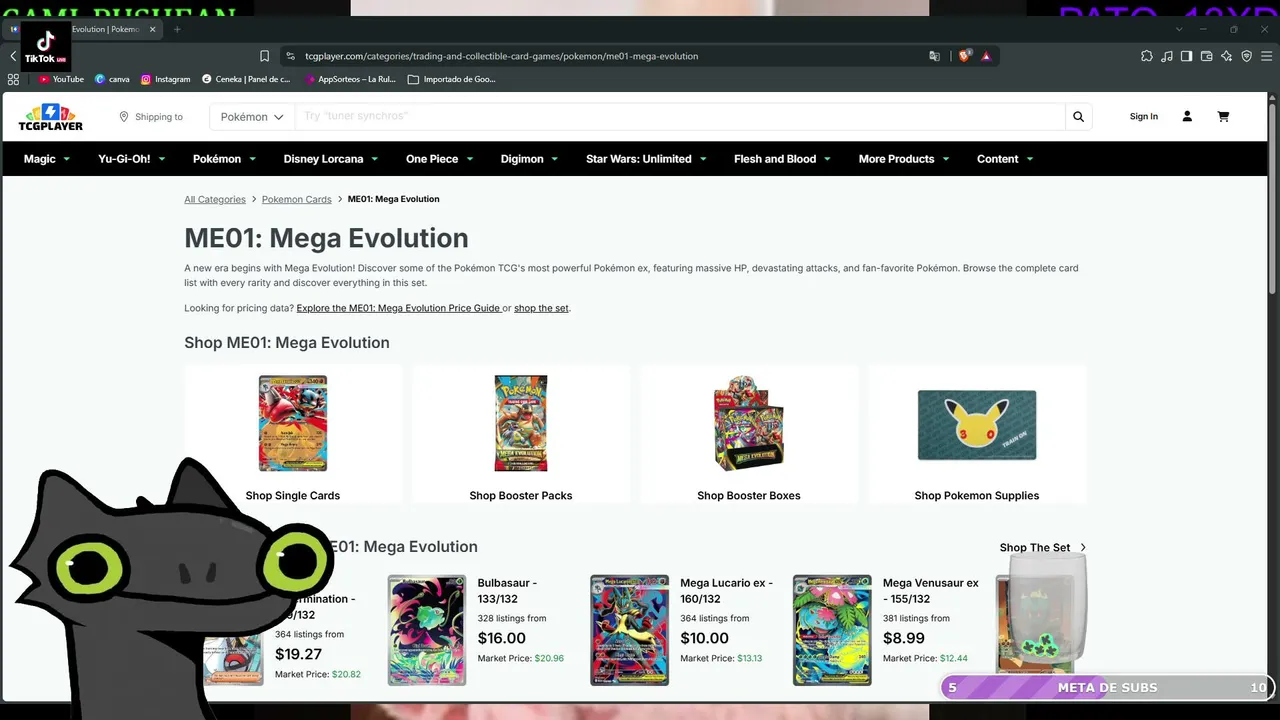The width and height of the screenshot is (1280, 720).
Task: Click the 'Bulbasaur - 133/132' title
Action: coord(507,591)
